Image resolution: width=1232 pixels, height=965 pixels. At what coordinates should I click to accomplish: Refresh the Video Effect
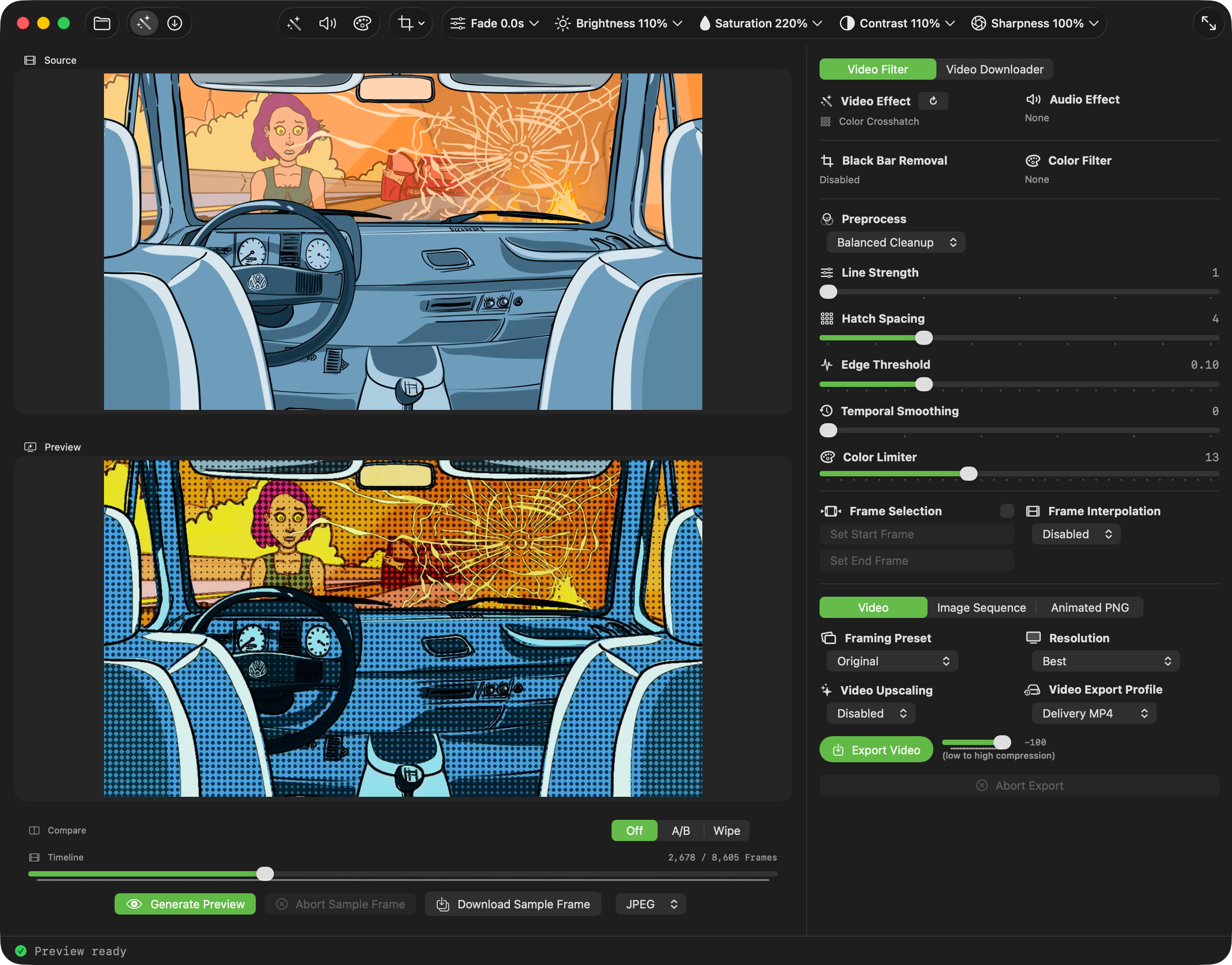click(933, 100)
